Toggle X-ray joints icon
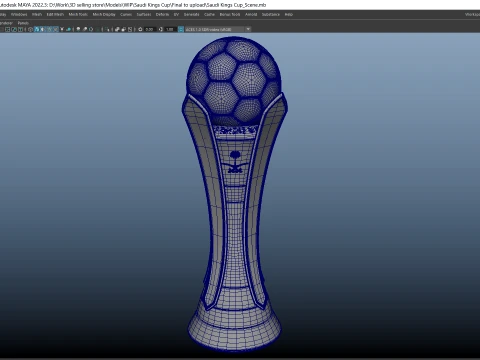The image size is (480, 360). pyautogui.click(x=130, y=29)
